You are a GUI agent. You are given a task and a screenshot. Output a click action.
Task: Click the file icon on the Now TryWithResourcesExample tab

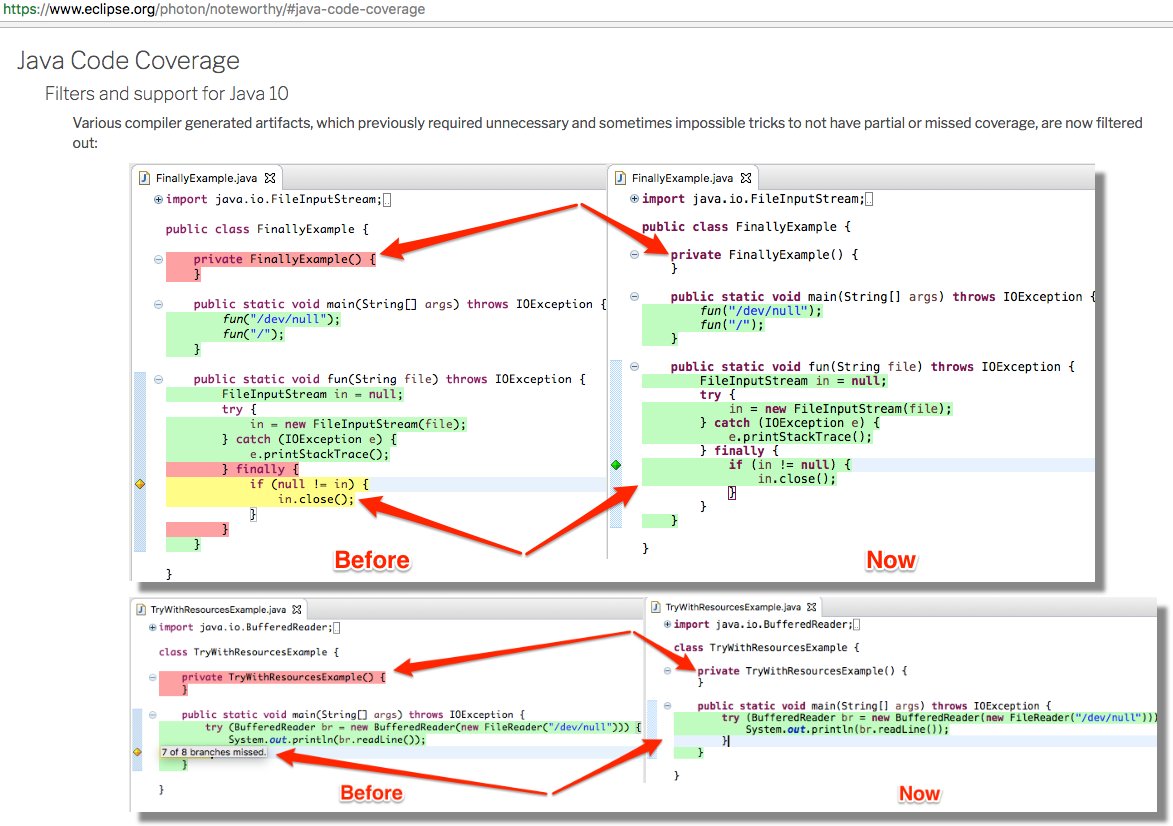(655, 607)
